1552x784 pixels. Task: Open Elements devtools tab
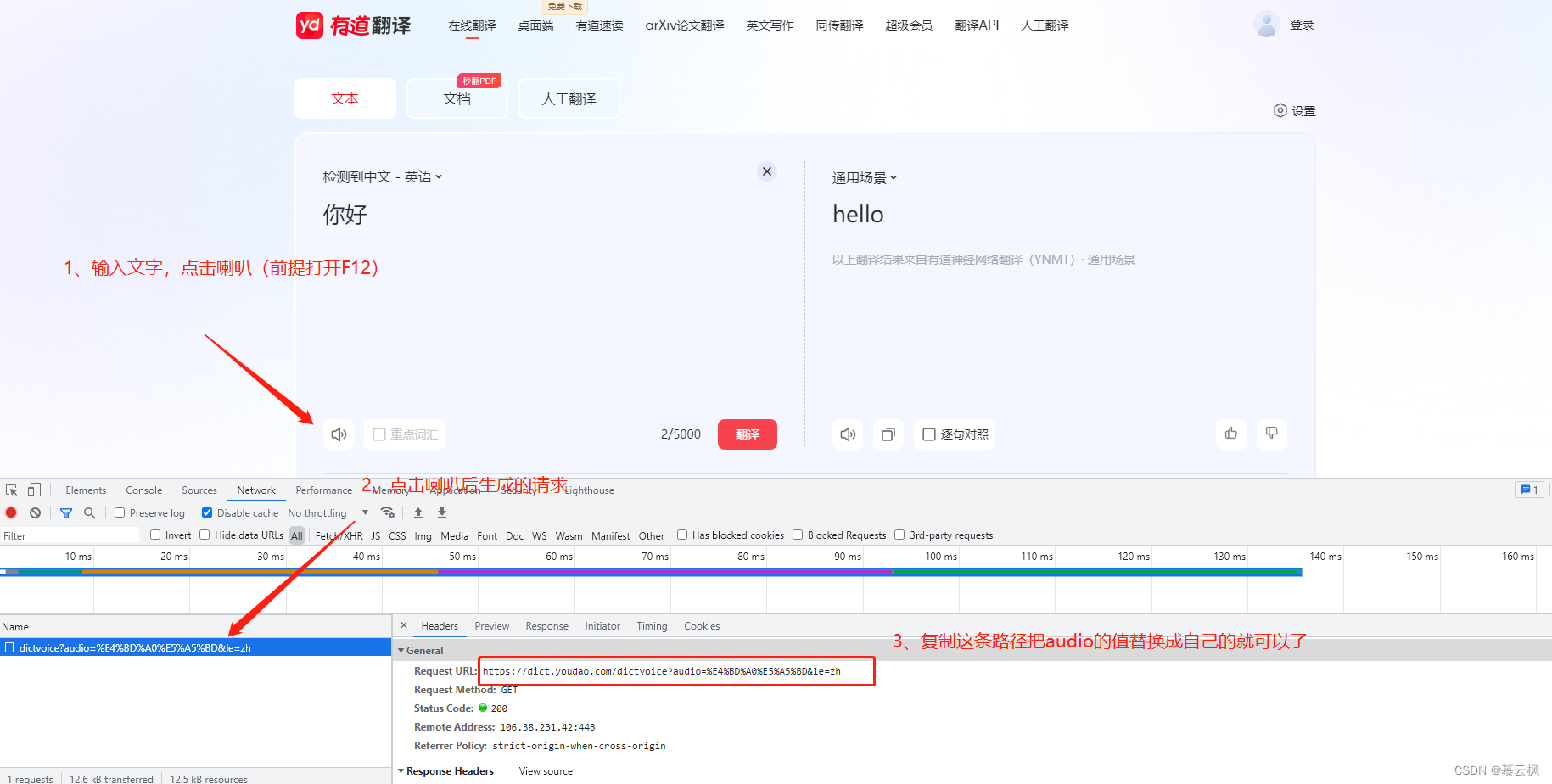coord(86,490)
